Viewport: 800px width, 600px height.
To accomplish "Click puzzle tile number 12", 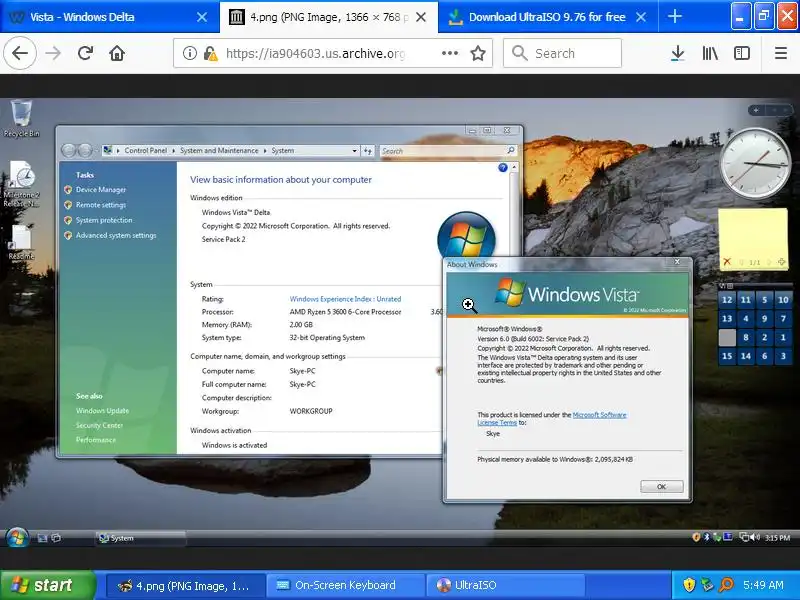I will pyautogui.click(x=727, y=300).
